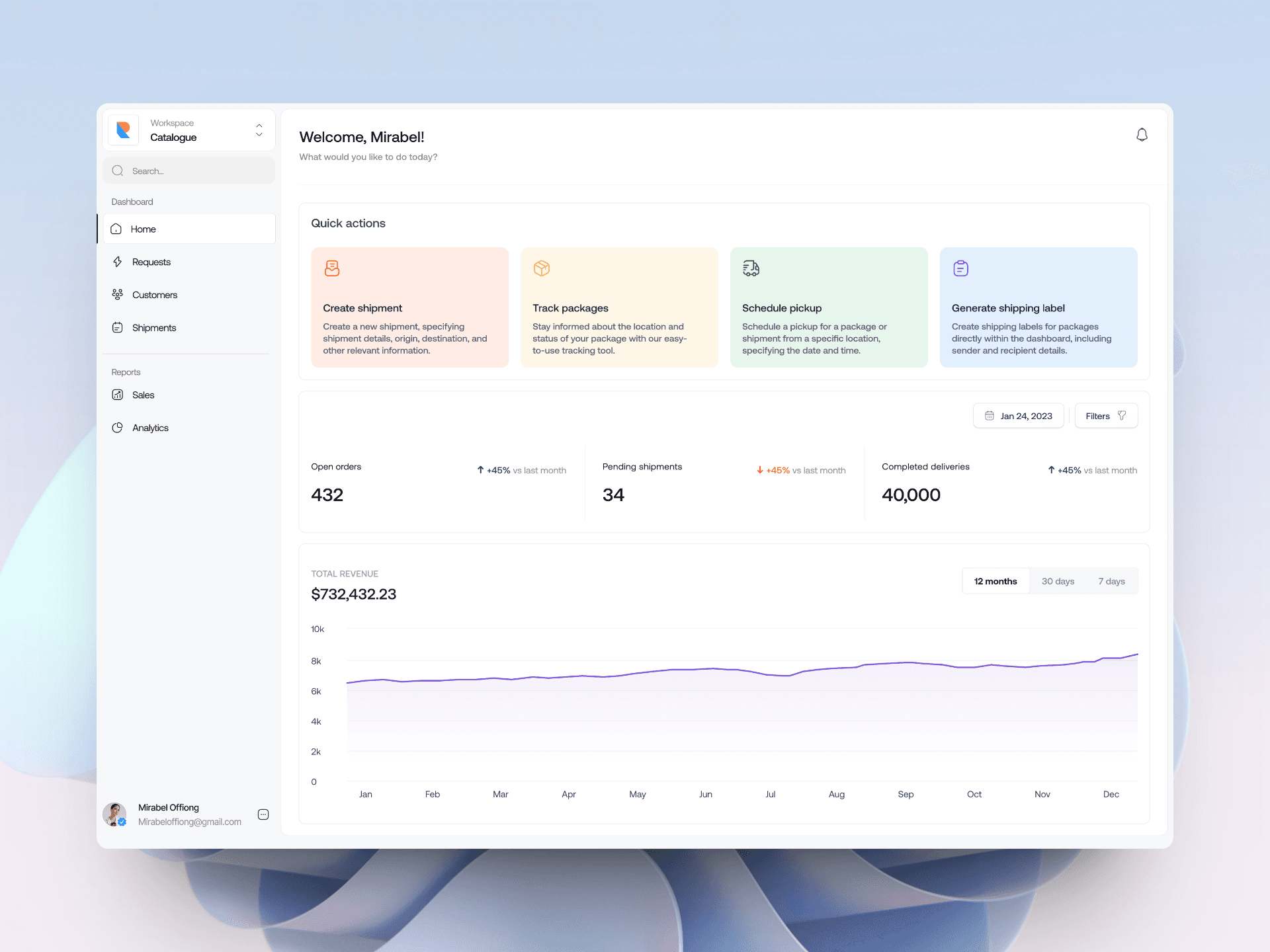
Task: Open the account options icon beside email
Action: click(263, 814)
